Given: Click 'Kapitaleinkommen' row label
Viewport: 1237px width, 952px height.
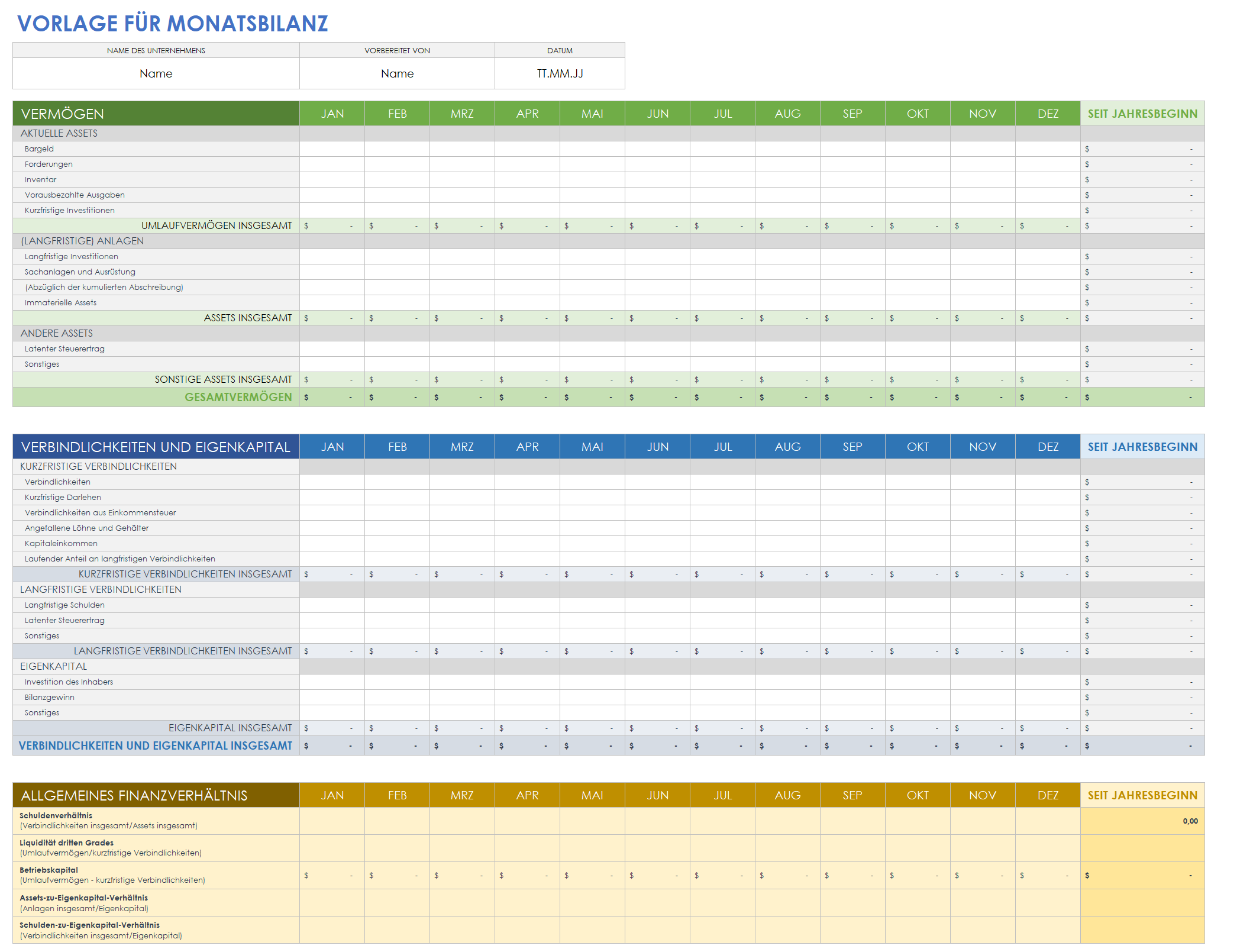Looking at the screenshot, I should click(x=61, y=543).
